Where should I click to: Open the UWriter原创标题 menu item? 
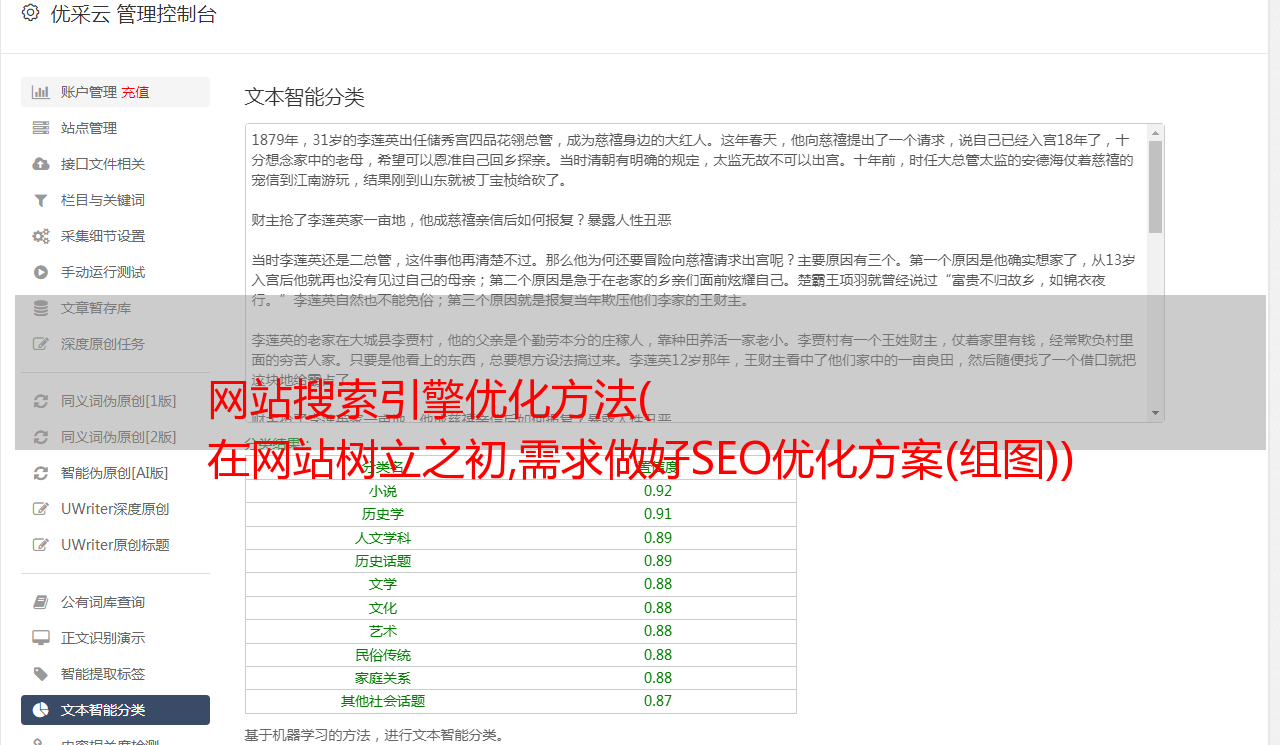coord(115,545)
